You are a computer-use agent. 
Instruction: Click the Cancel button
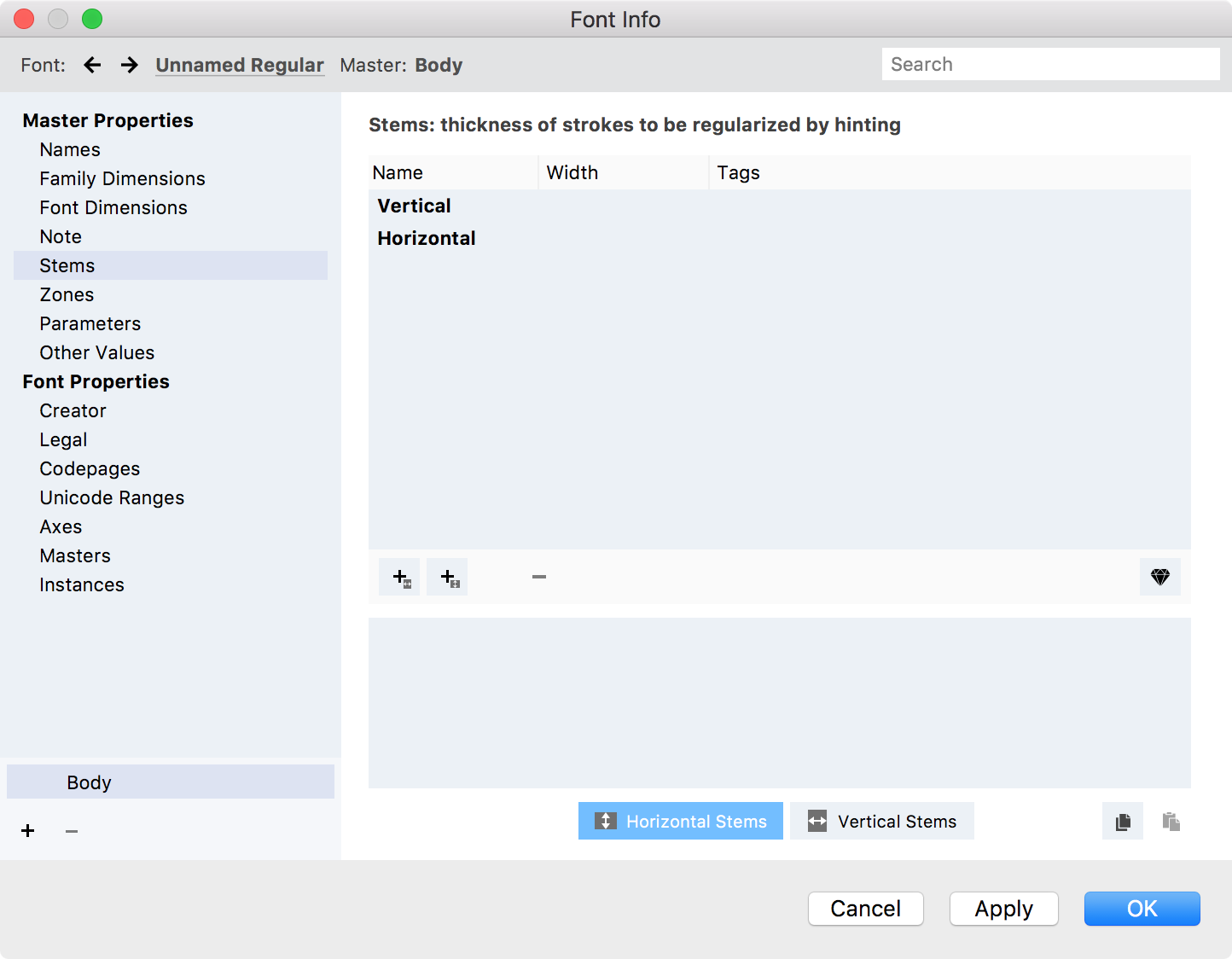coord(866,909)
